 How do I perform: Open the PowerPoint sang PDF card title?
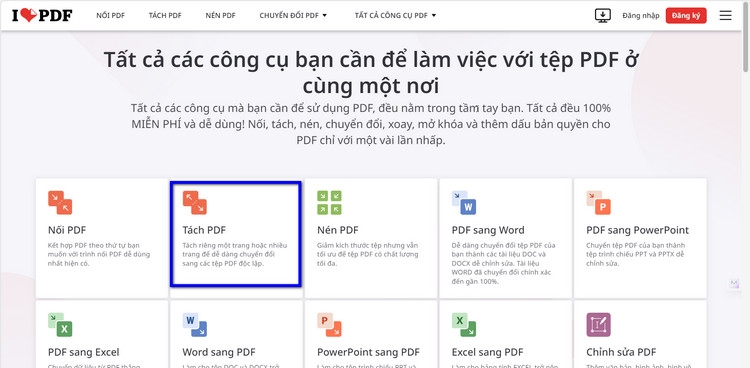click(x=368, y=352)
